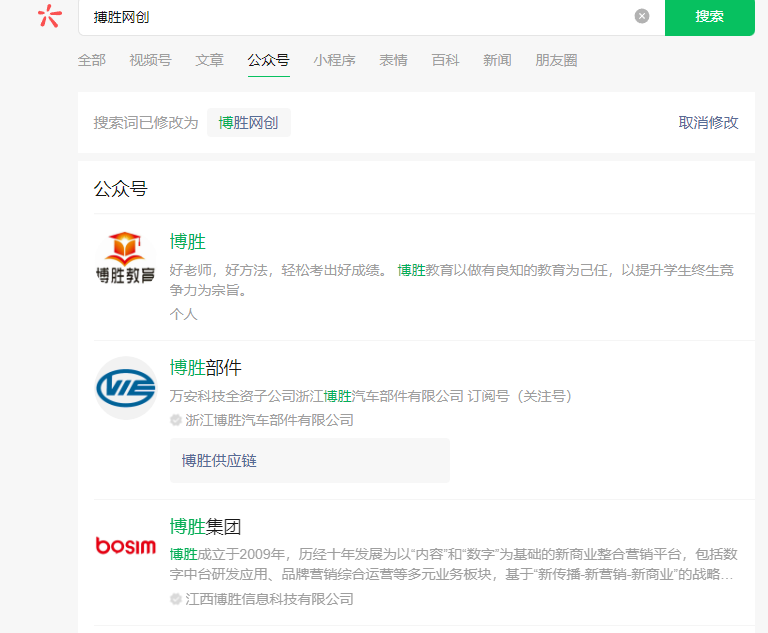Viewport: 768px width, 633px height.
Task: Select the 朋友圈 tab
Action: 556,60
